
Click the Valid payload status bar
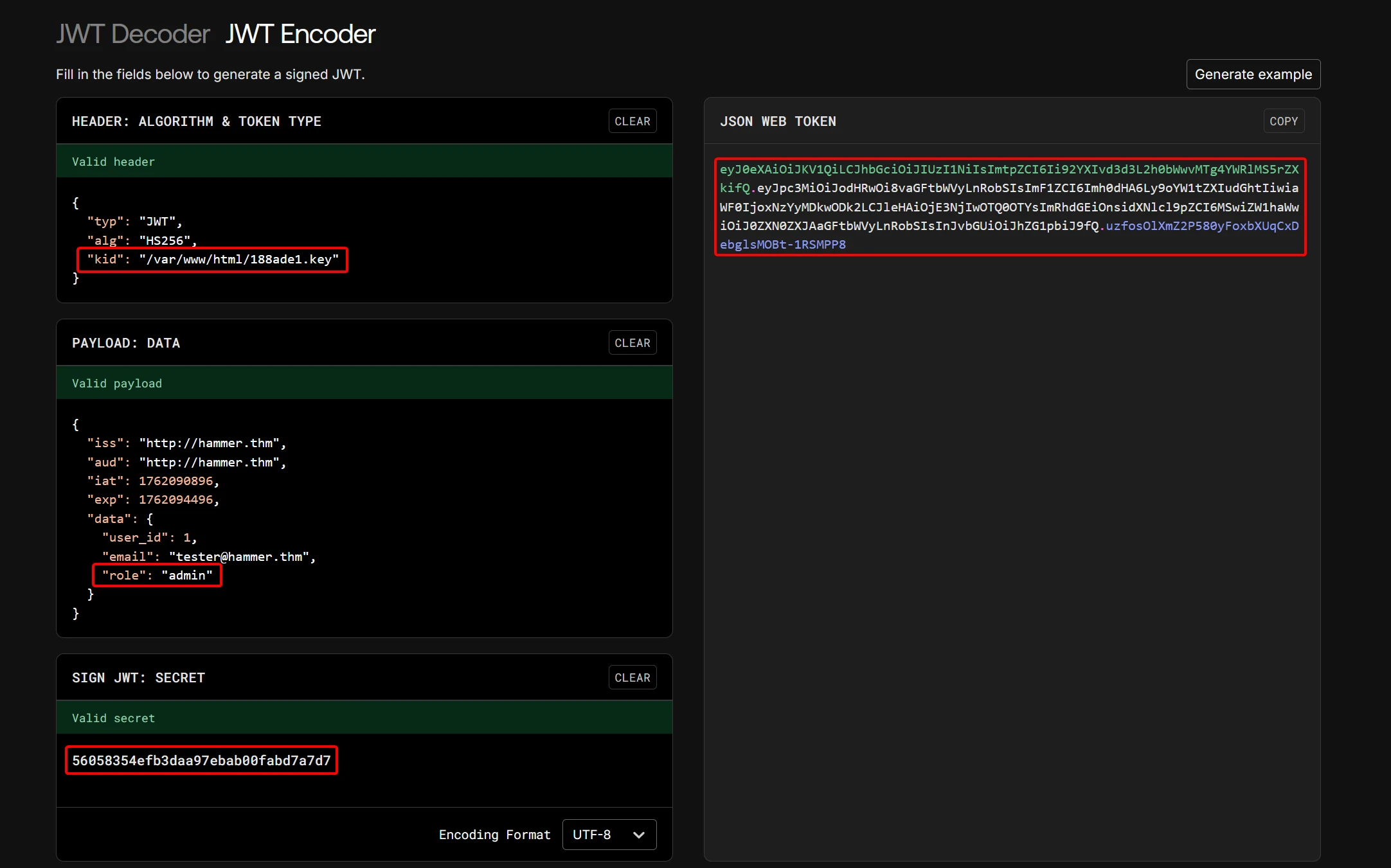(364, 384)
